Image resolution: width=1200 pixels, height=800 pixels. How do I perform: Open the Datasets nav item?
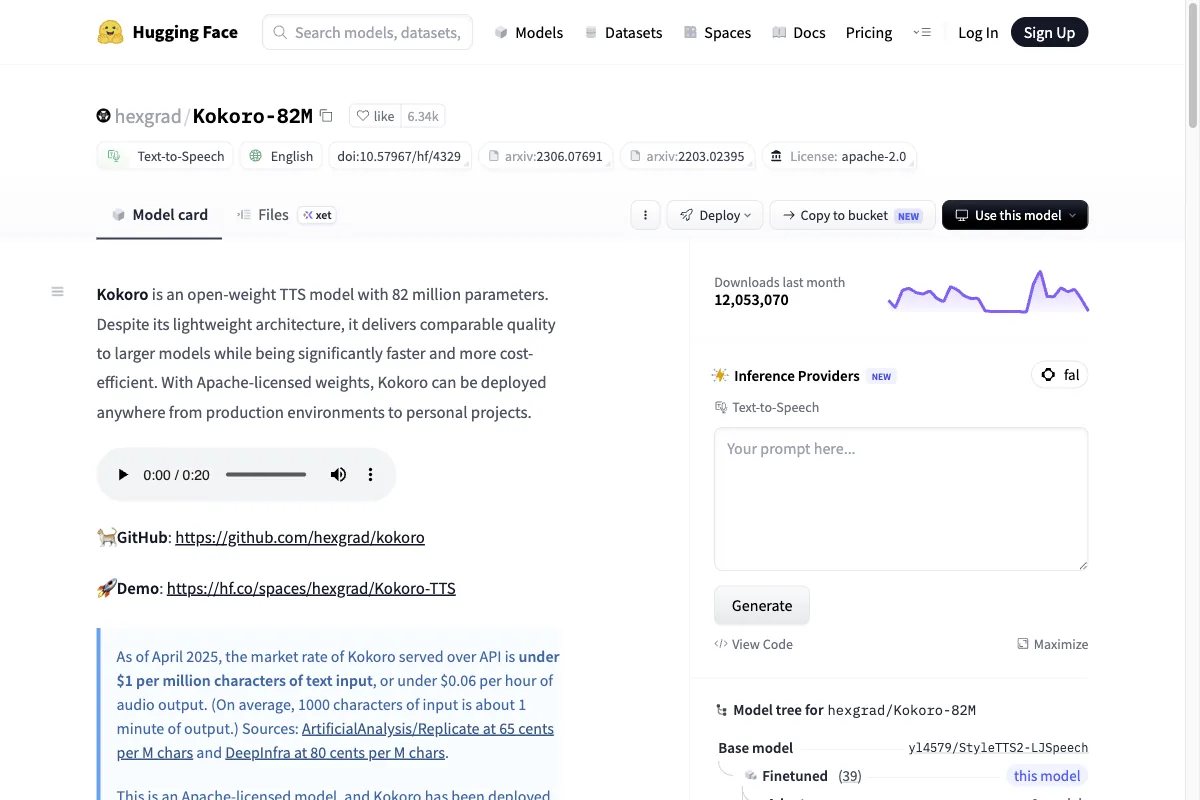(623, 32)
